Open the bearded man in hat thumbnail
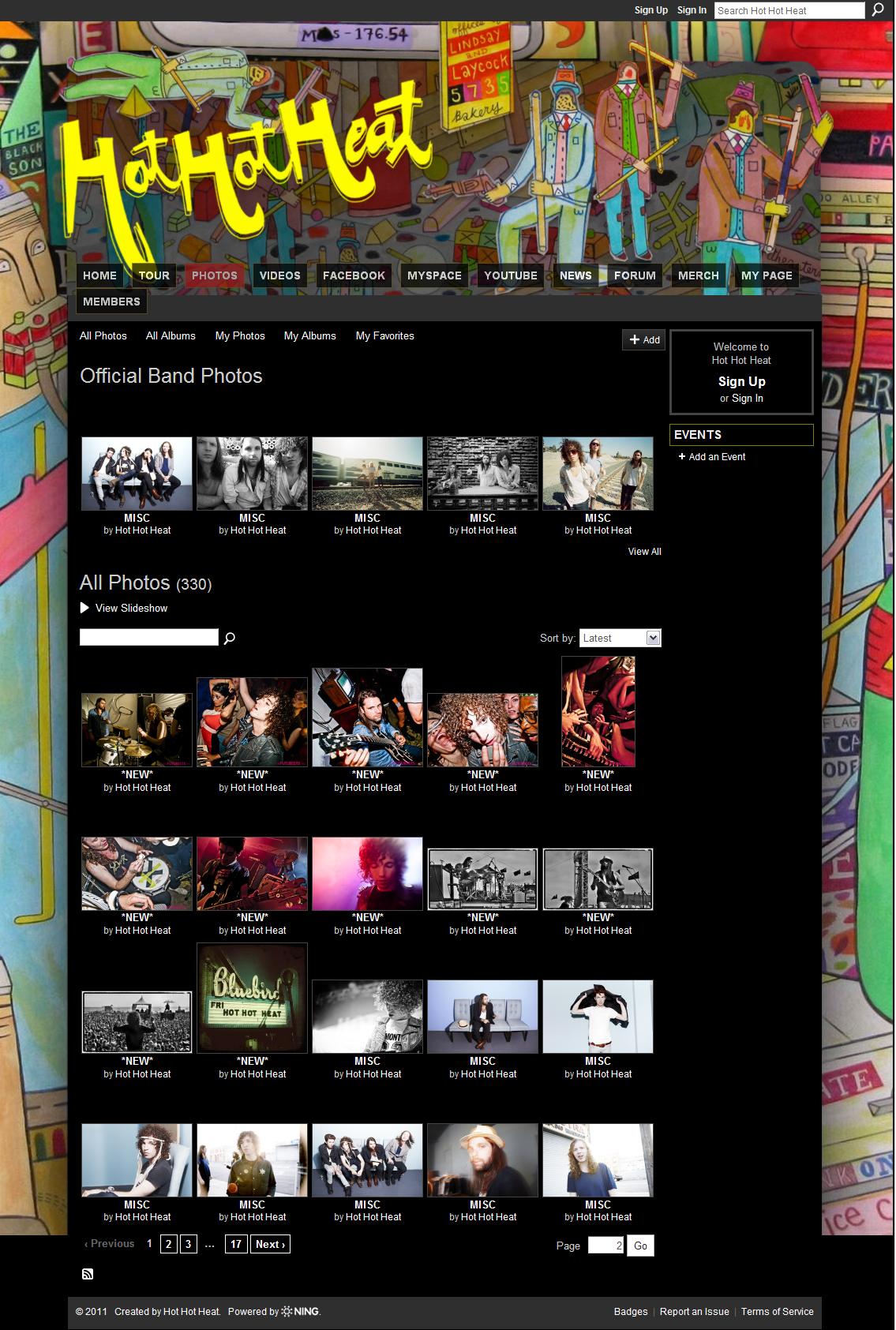The image size is (896, 1330). (x=482, y=1160)
